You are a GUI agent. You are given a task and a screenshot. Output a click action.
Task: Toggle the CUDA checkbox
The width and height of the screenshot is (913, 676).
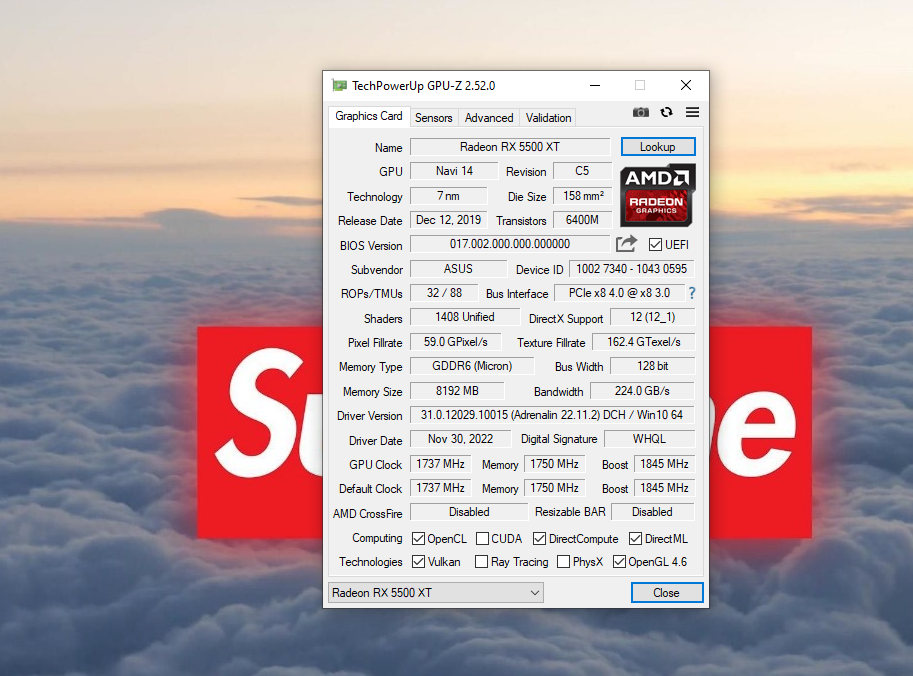tap(482, 539)
